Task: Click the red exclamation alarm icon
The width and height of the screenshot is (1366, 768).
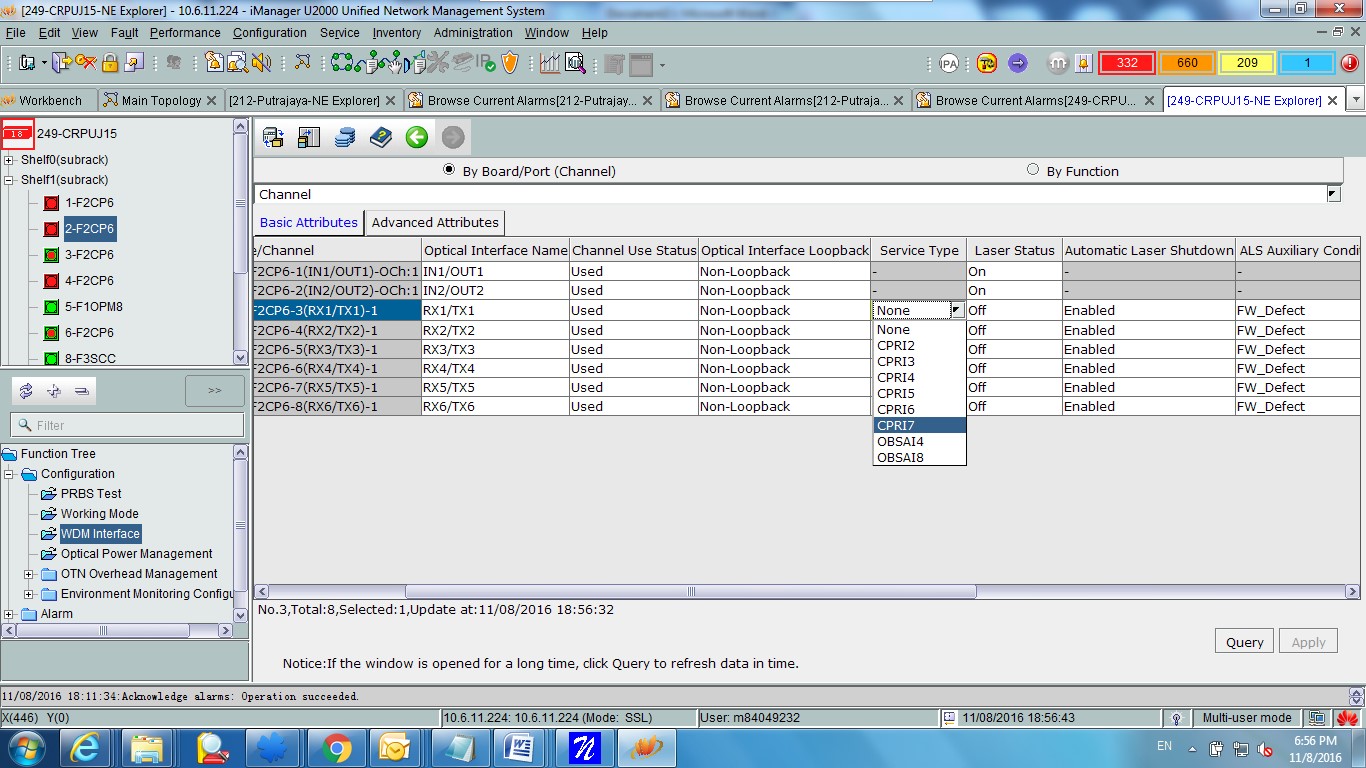Action: tap(1349, 63)
